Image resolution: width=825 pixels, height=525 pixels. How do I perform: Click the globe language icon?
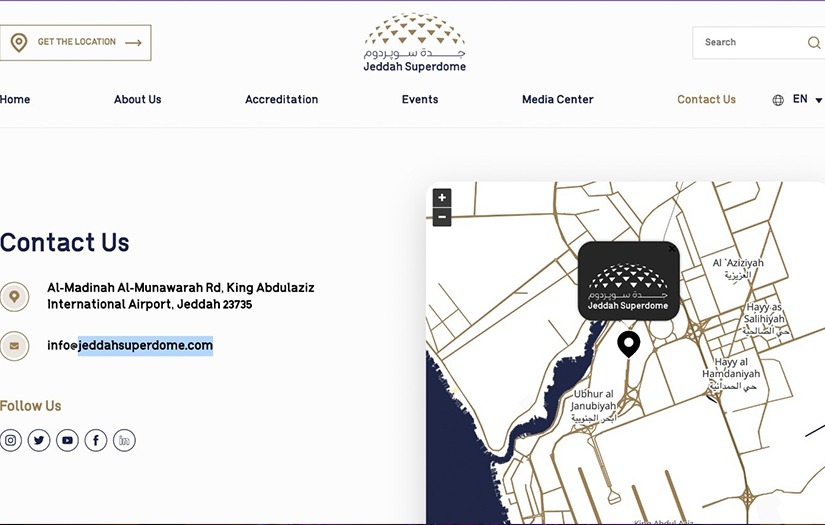point(778,100)
